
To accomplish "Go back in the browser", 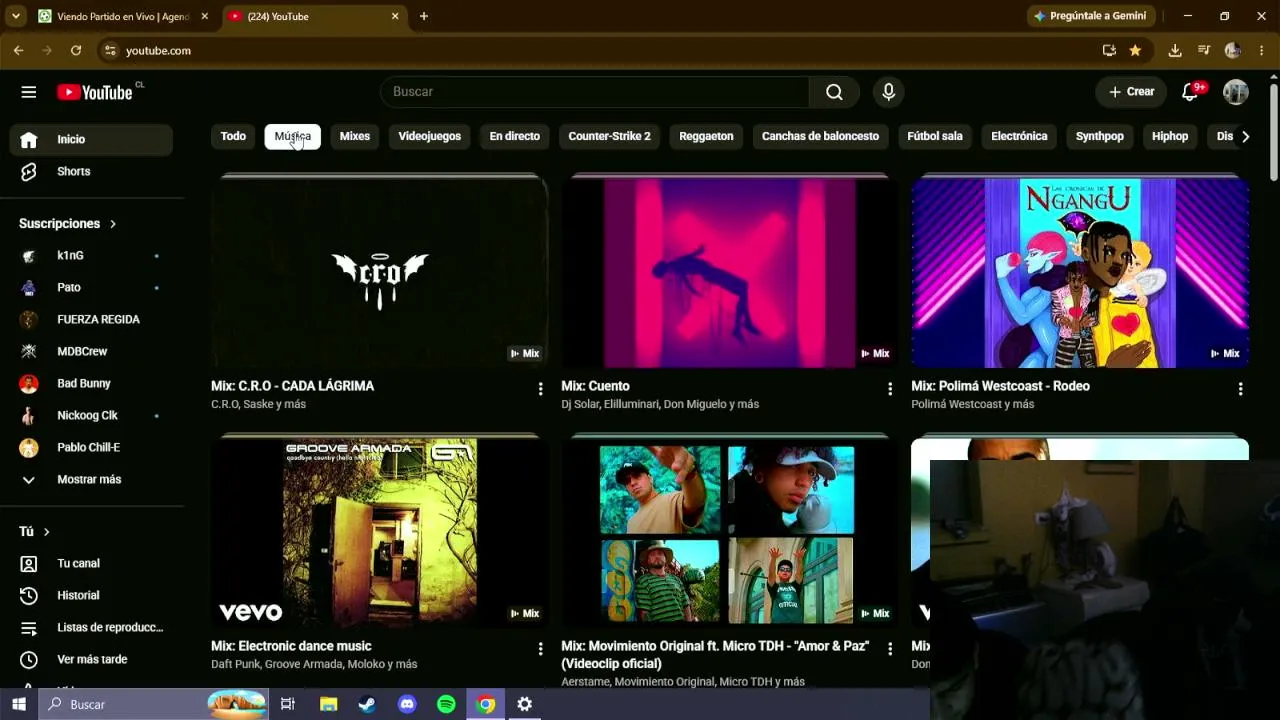I will click(x=18, y=50).
